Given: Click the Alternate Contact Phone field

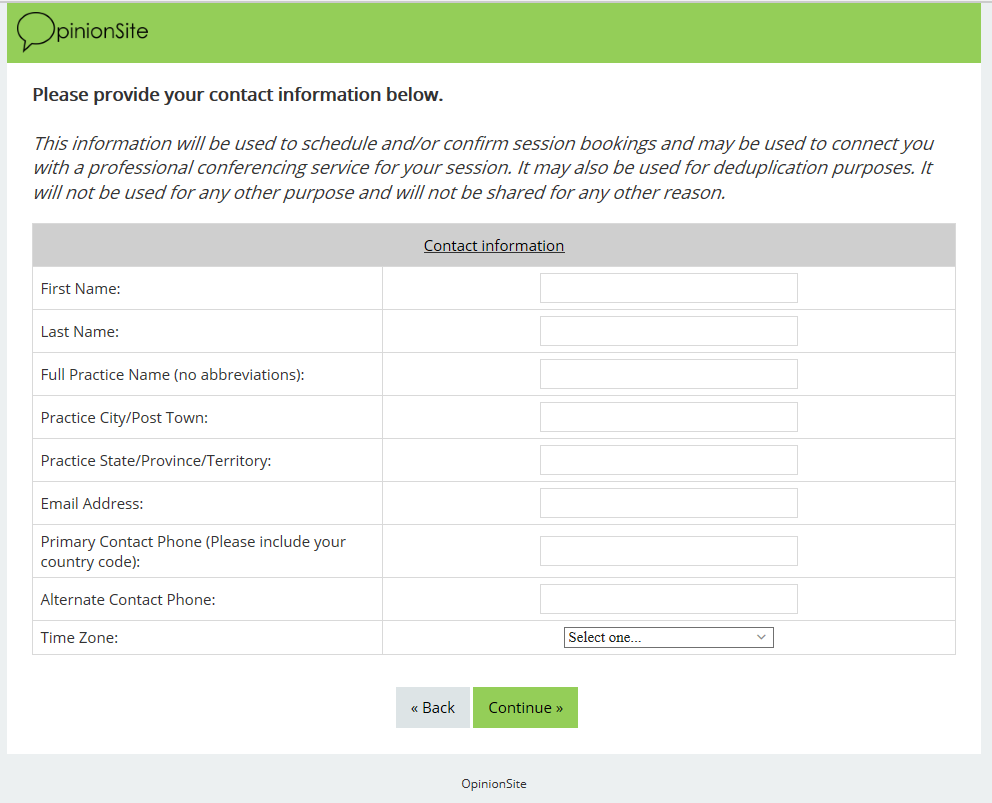Looking at the screenshot, I should [668, 599].
